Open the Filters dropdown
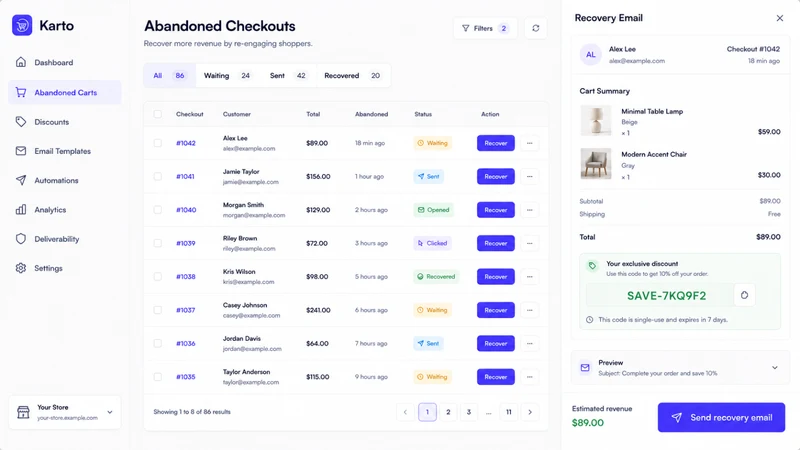Viewport: 800px width, 450px height. tap(485, 28)
